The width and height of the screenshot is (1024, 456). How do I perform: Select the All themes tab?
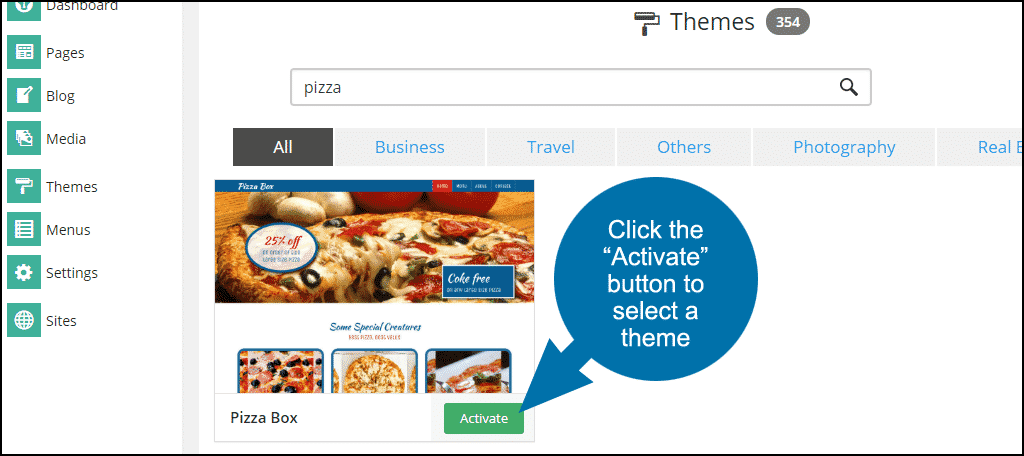283,147
